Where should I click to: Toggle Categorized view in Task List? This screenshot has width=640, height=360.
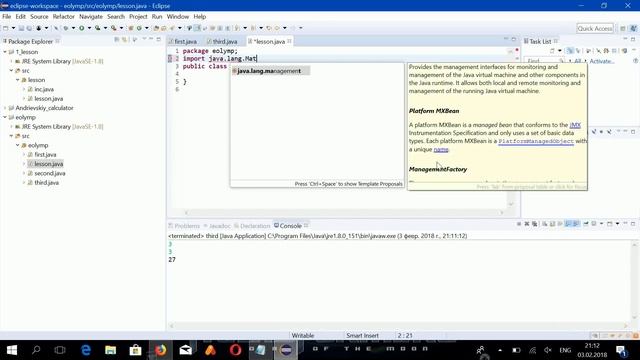[570, 51]
